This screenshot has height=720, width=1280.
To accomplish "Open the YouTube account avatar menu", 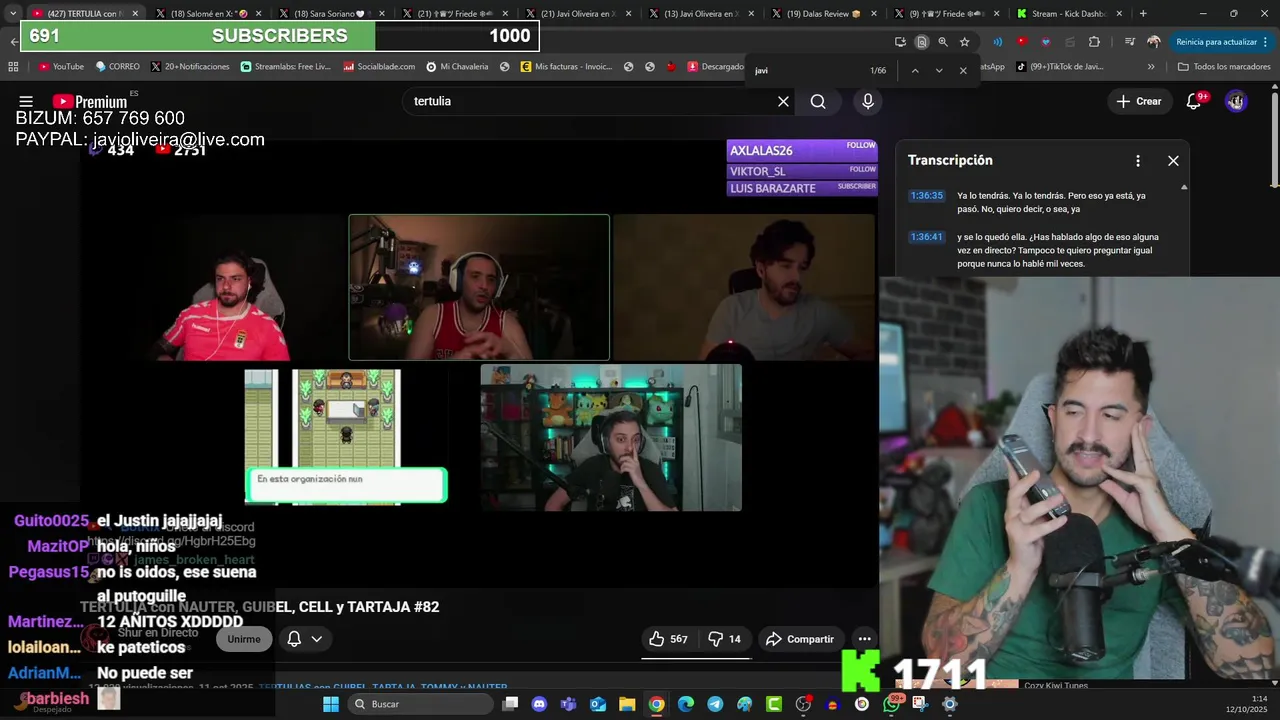I will click(x=1236, y=101).
